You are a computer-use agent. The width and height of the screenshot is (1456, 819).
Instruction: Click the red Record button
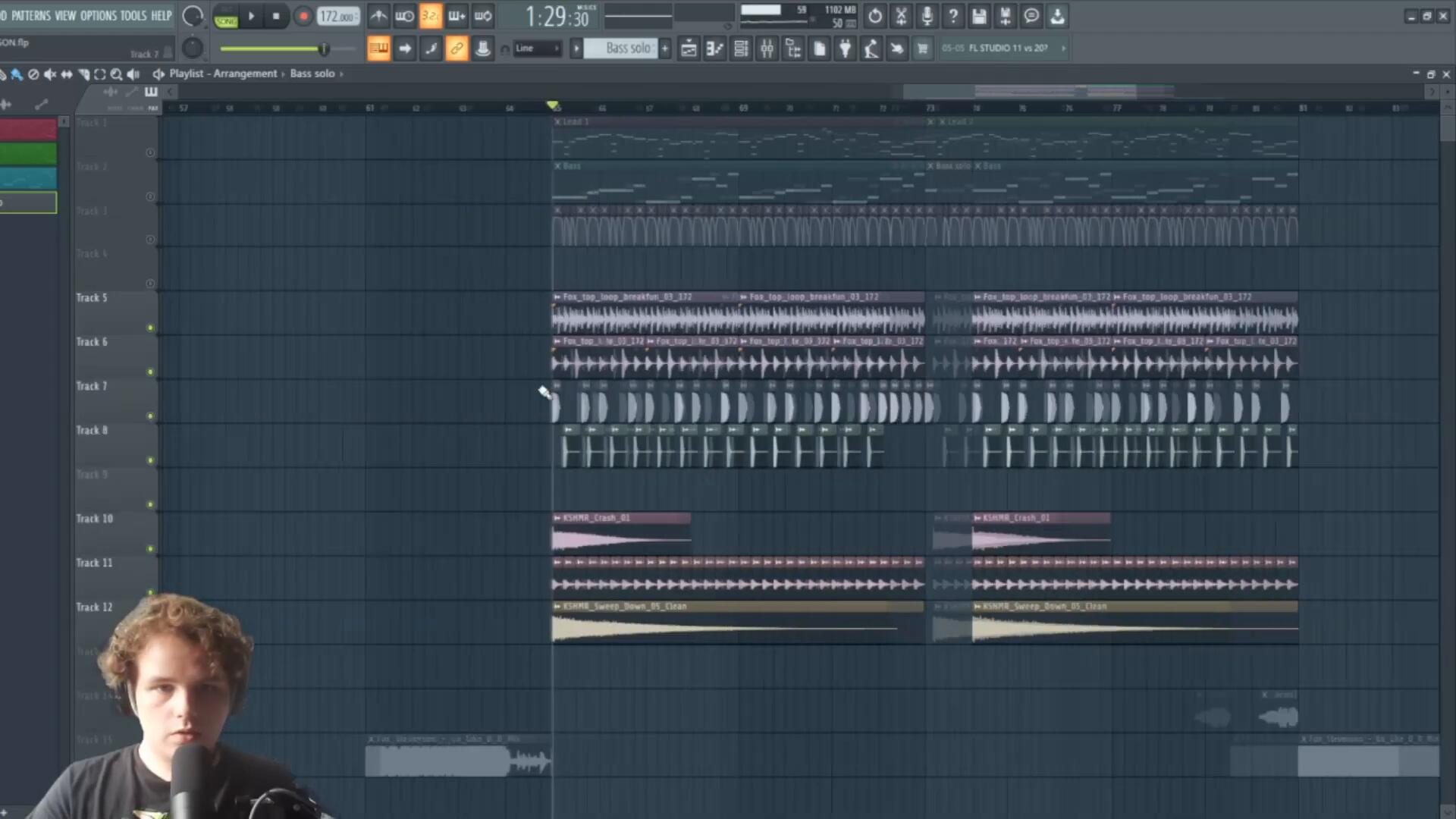point(303,16)
